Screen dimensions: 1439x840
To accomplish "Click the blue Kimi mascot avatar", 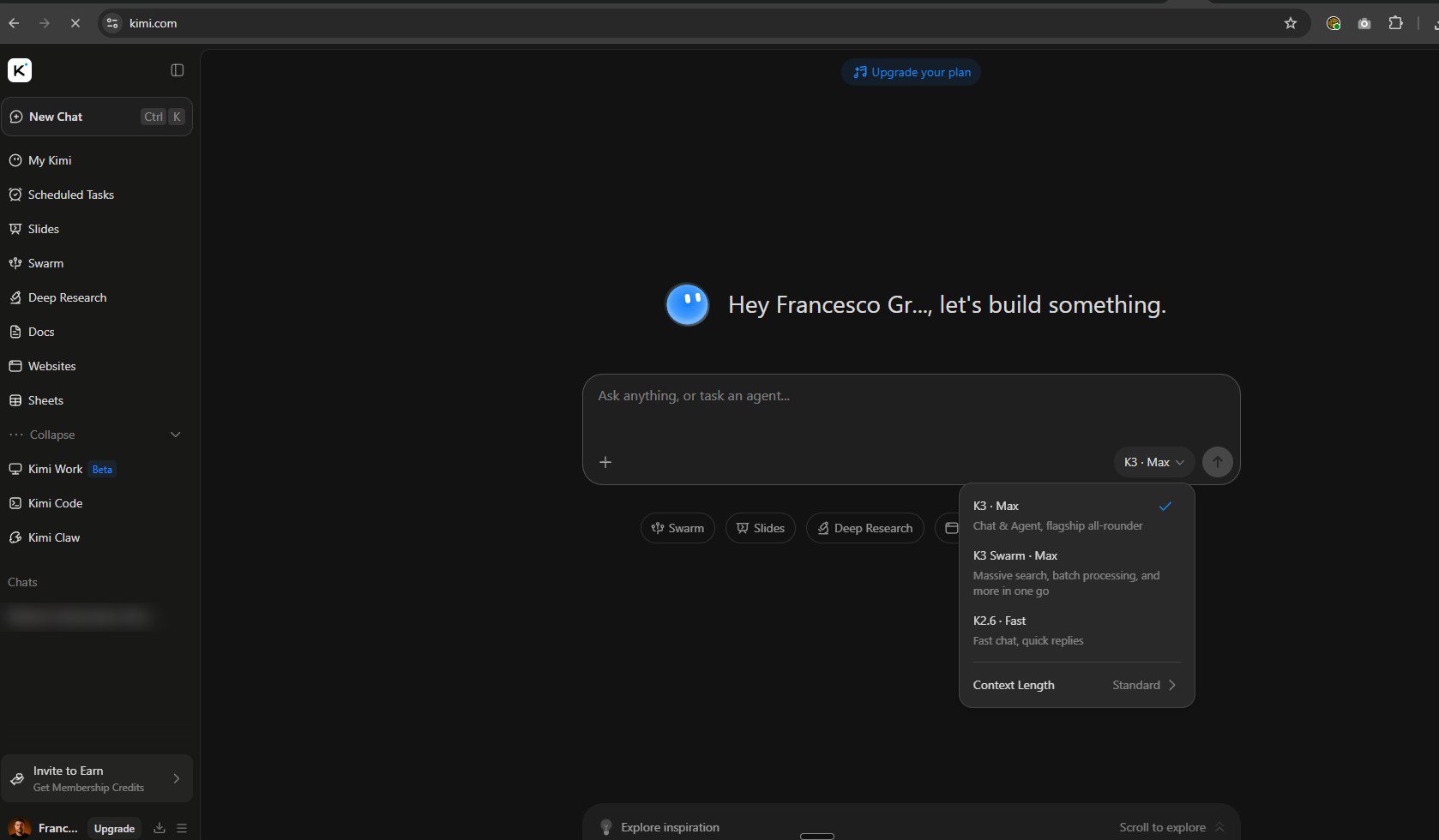I will click(x=688, y=305).
